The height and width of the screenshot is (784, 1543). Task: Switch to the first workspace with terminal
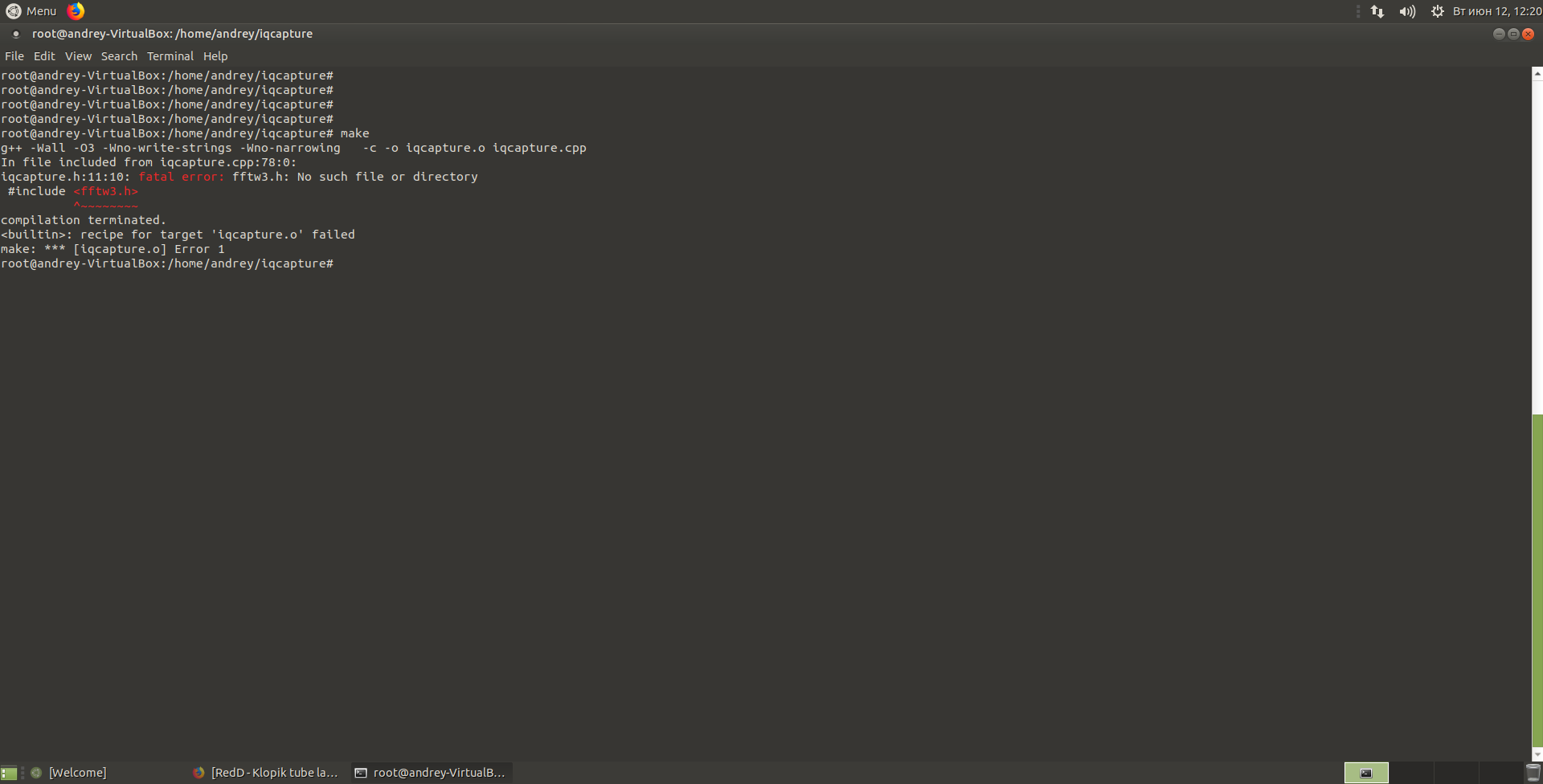(1366, 773)
